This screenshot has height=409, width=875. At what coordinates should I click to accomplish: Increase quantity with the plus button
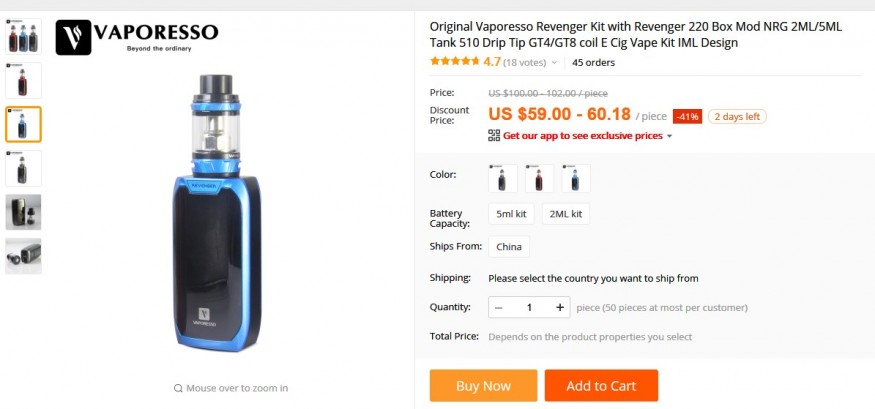[x=560, y=307]
